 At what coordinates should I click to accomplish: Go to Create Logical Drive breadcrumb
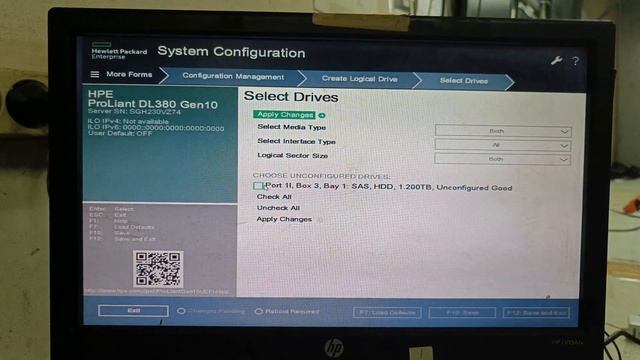[360, 78]
